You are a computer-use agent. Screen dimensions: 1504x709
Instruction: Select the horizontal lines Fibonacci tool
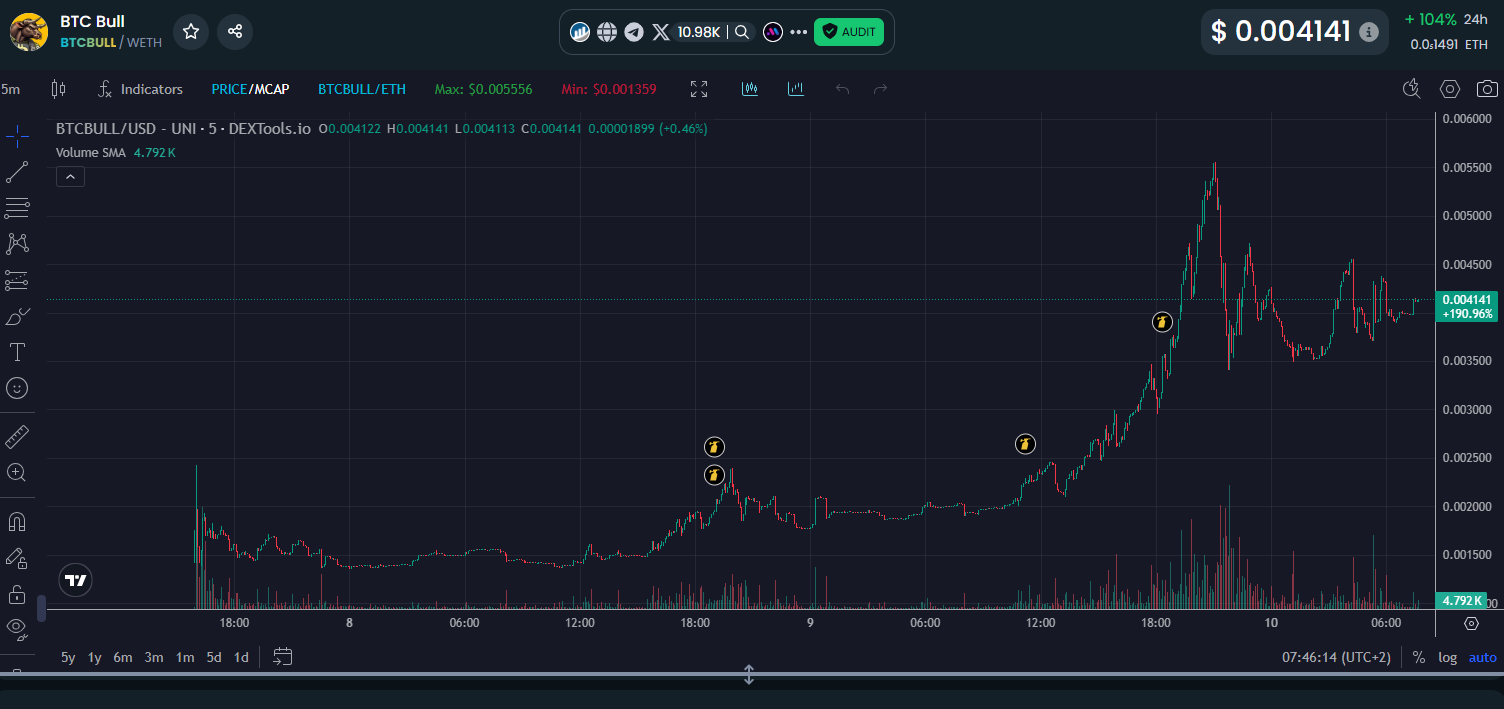[17, 208]
